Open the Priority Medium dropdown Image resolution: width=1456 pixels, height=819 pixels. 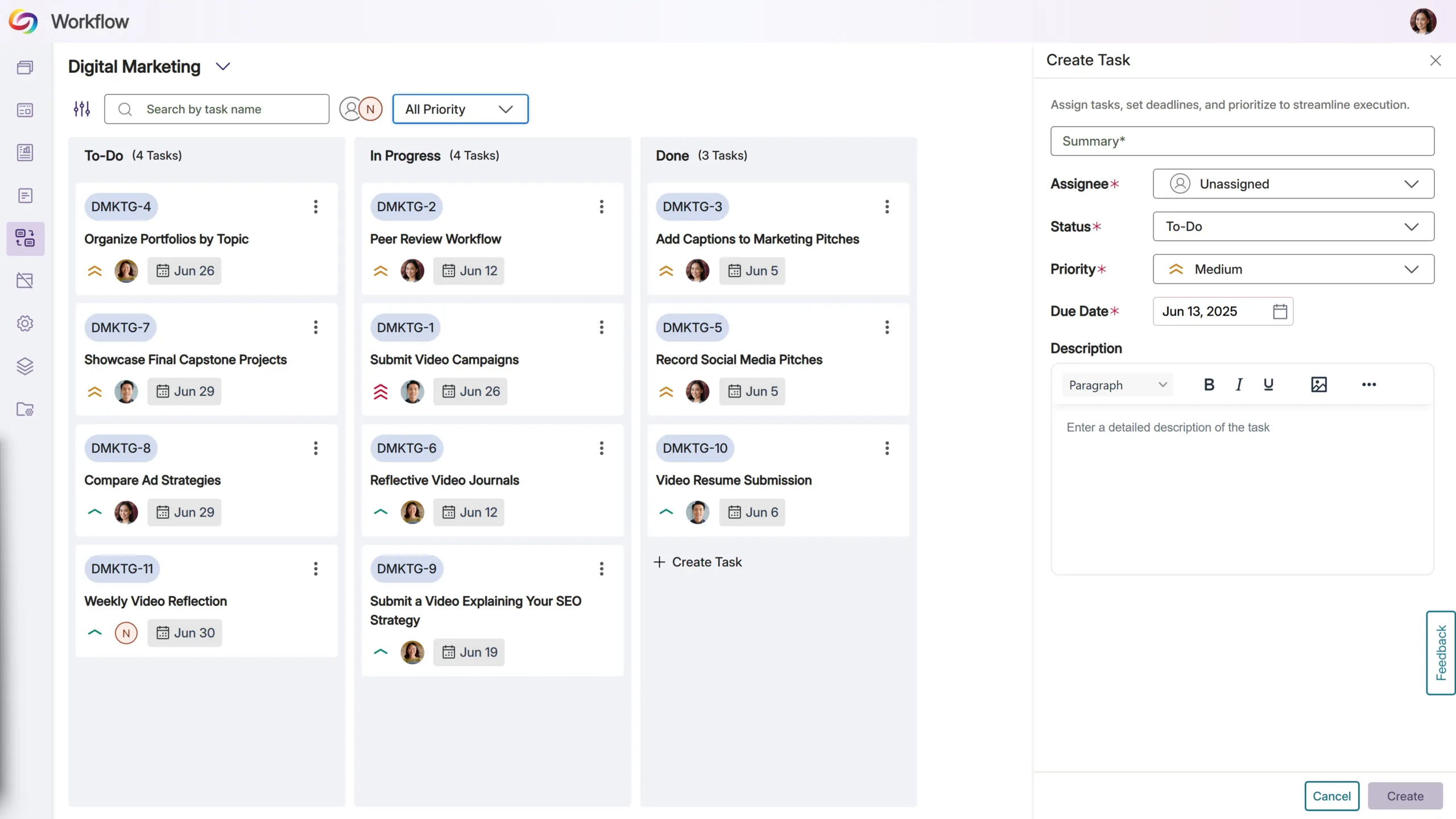(x=1293, y=269)
